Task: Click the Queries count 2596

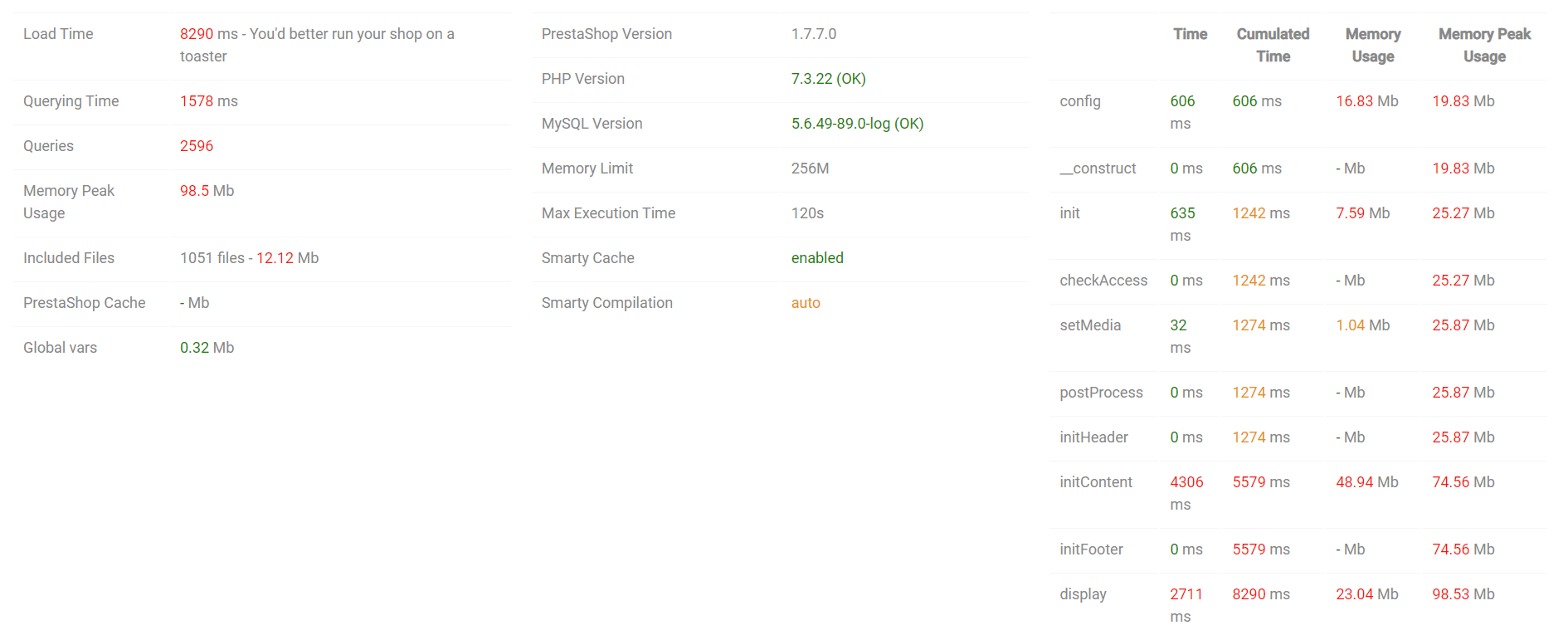Action: (x=197, y=146)
